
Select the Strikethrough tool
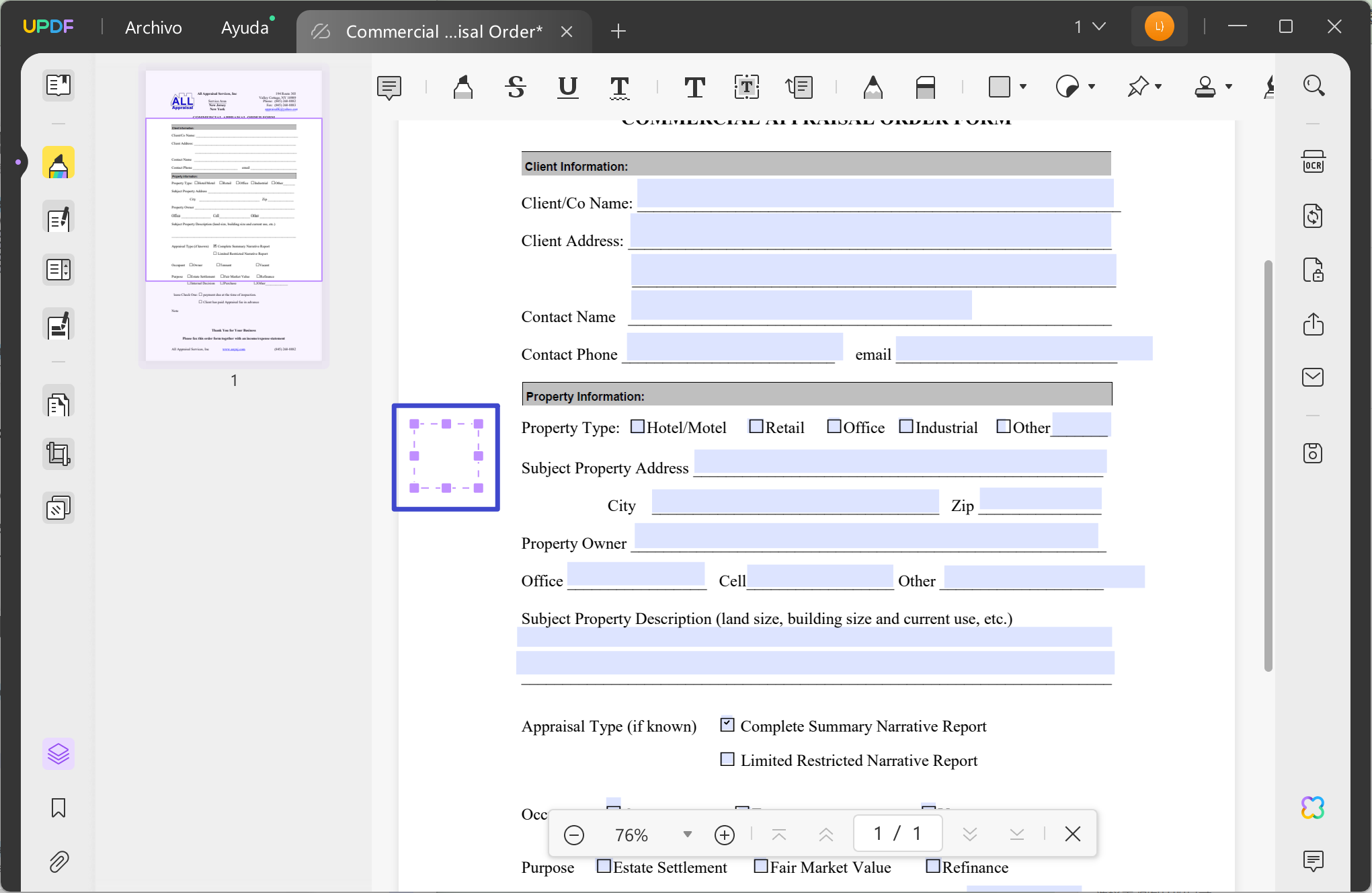tap(516, 87)
